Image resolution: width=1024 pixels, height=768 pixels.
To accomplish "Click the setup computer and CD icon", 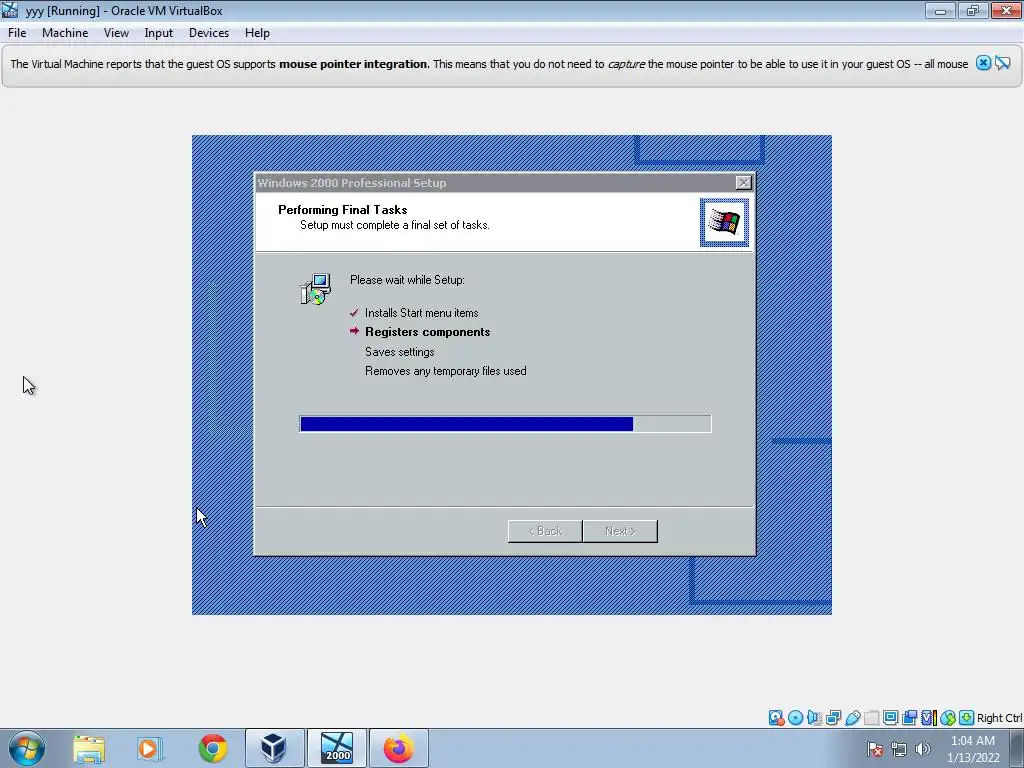I will pos(316,289).
